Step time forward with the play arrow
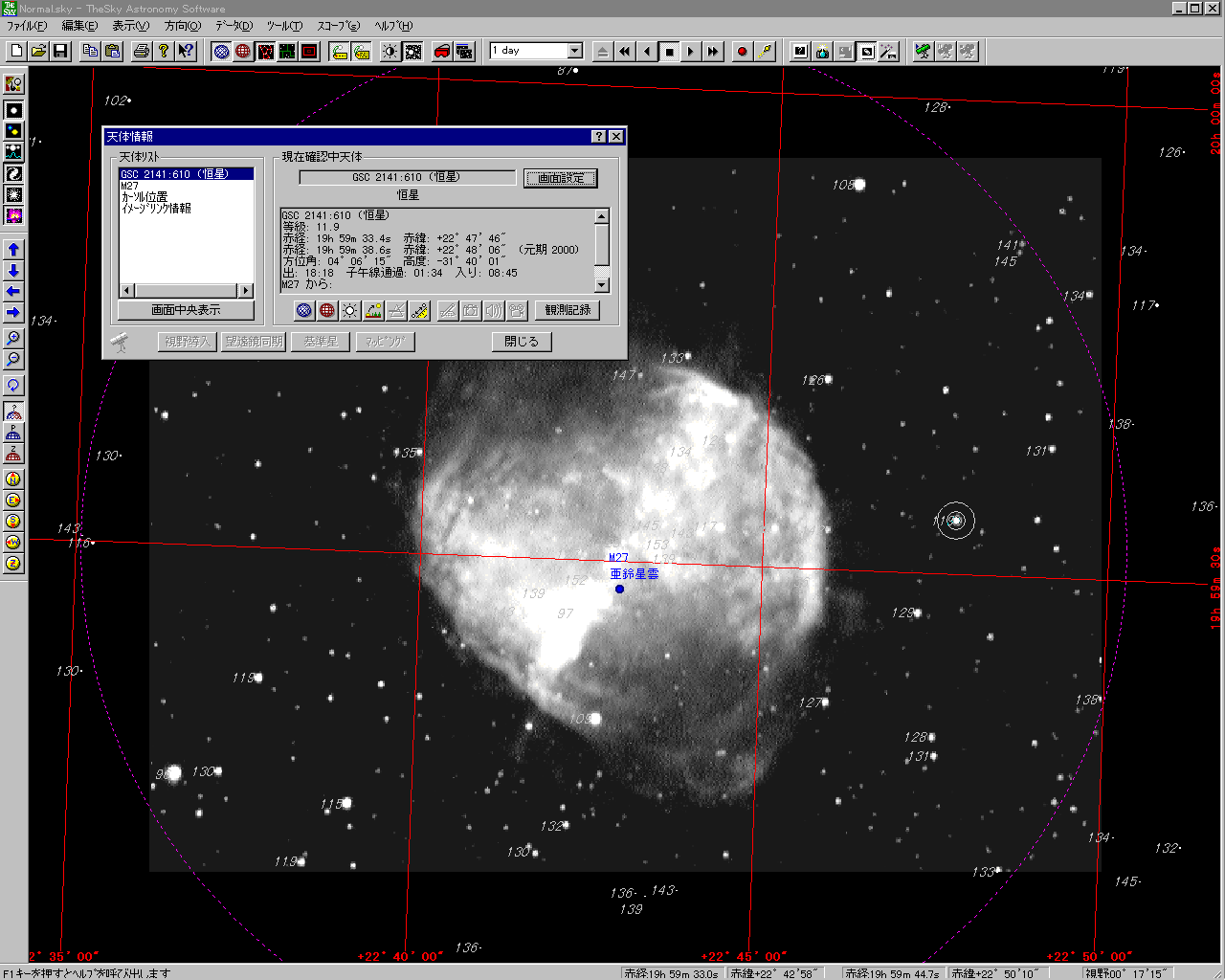 pyautogui.click(x=691, y=51)
